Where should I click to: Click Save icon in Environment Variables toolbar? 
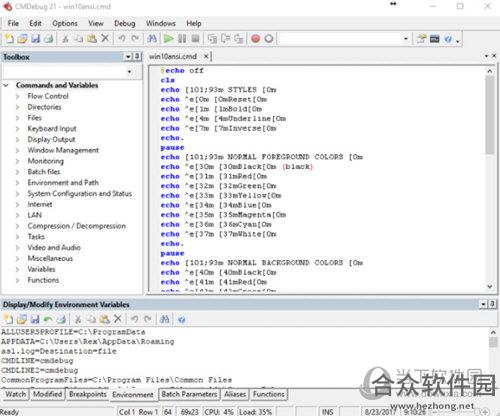(x=35, y=319)
